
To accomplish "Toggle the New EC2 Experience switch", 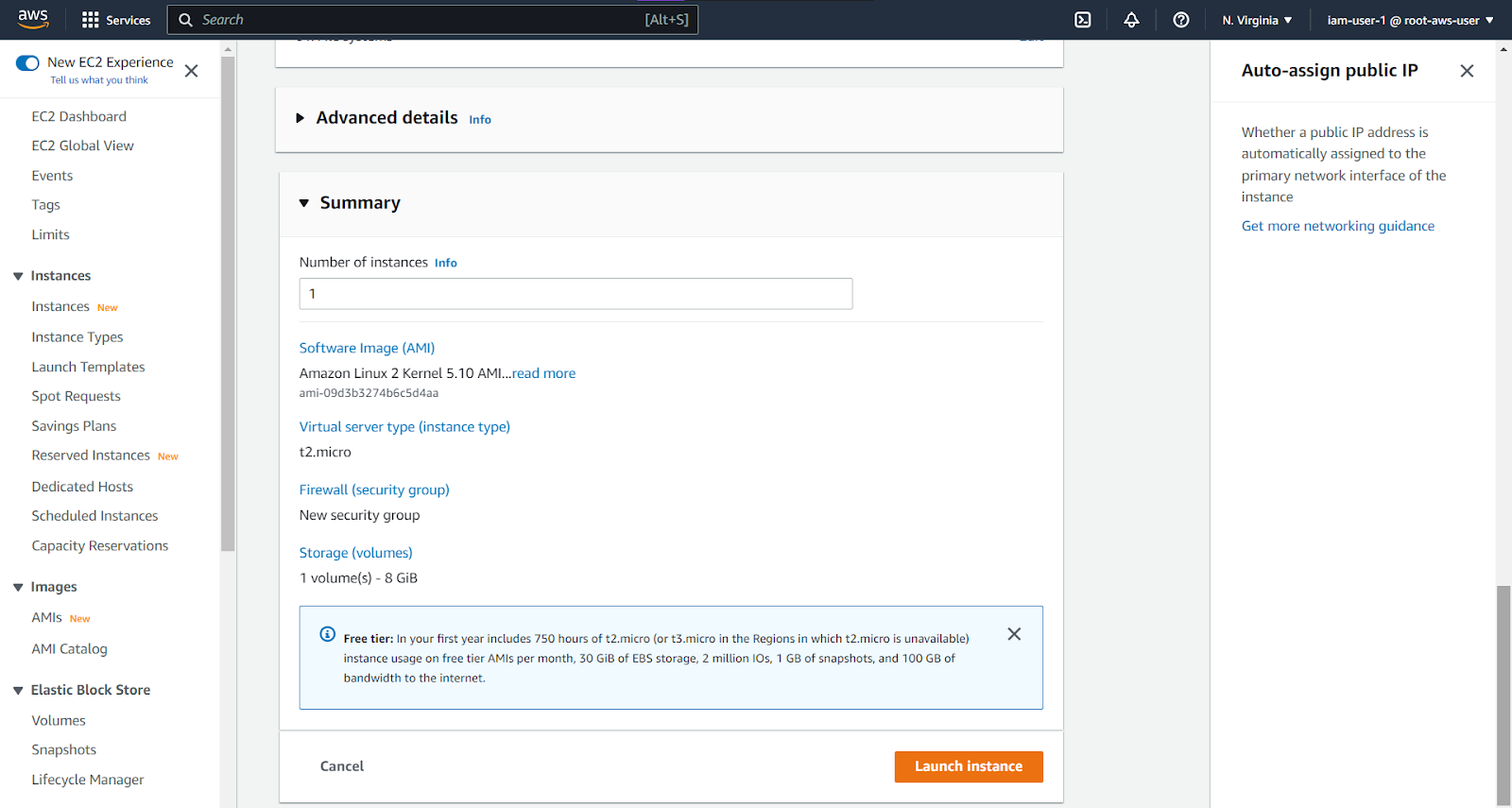I will tap(27, 62).
